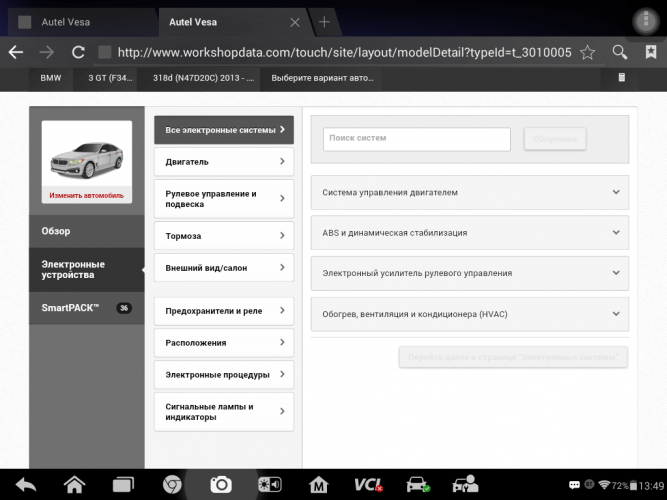The height and width of the screenshot is (500, 667).
Task: Click the URL address bar
Action: coord(345,52)
